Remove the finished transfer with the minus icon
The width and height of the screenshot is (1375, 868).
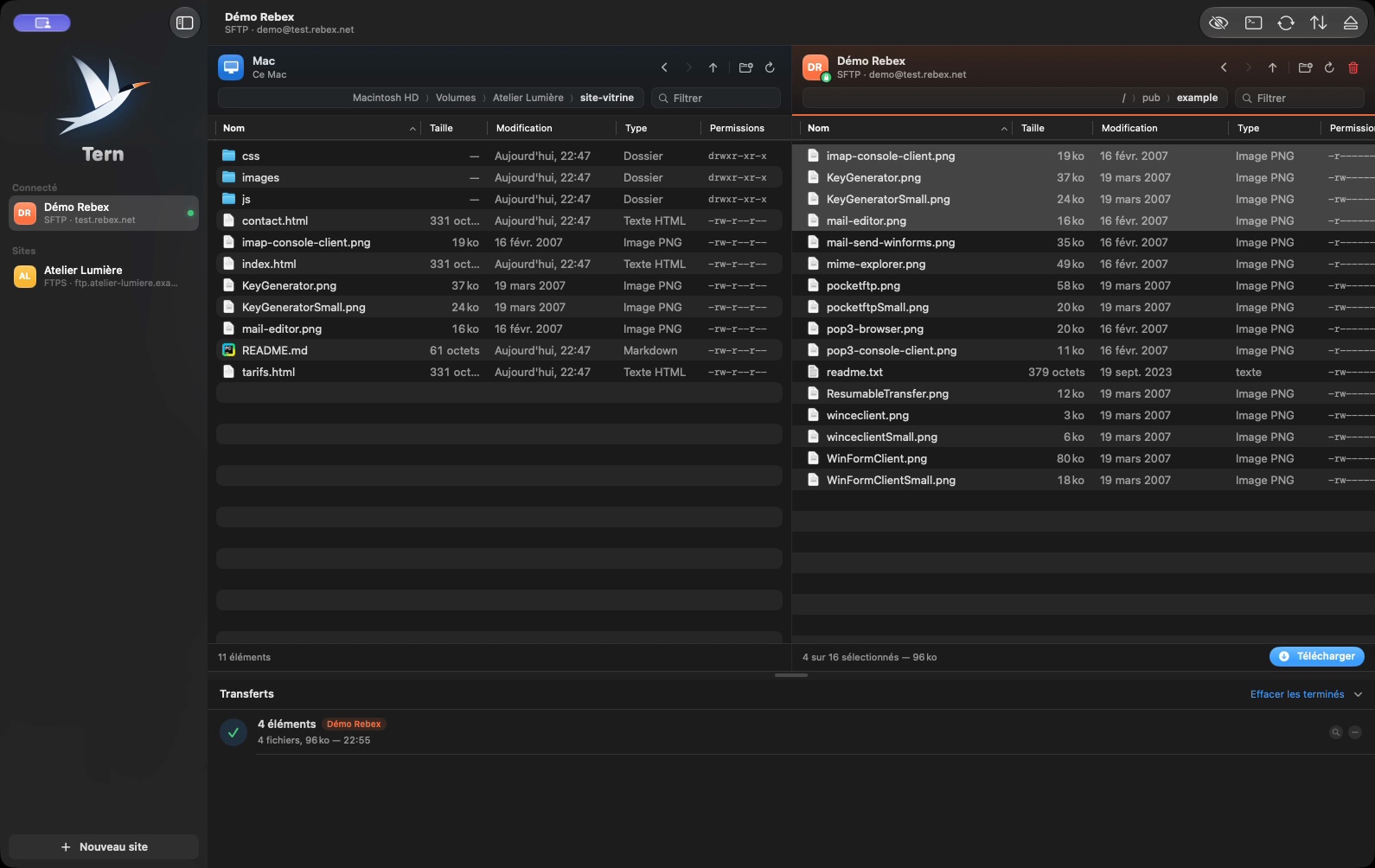pyautogui.click(x=1355, y=732)
